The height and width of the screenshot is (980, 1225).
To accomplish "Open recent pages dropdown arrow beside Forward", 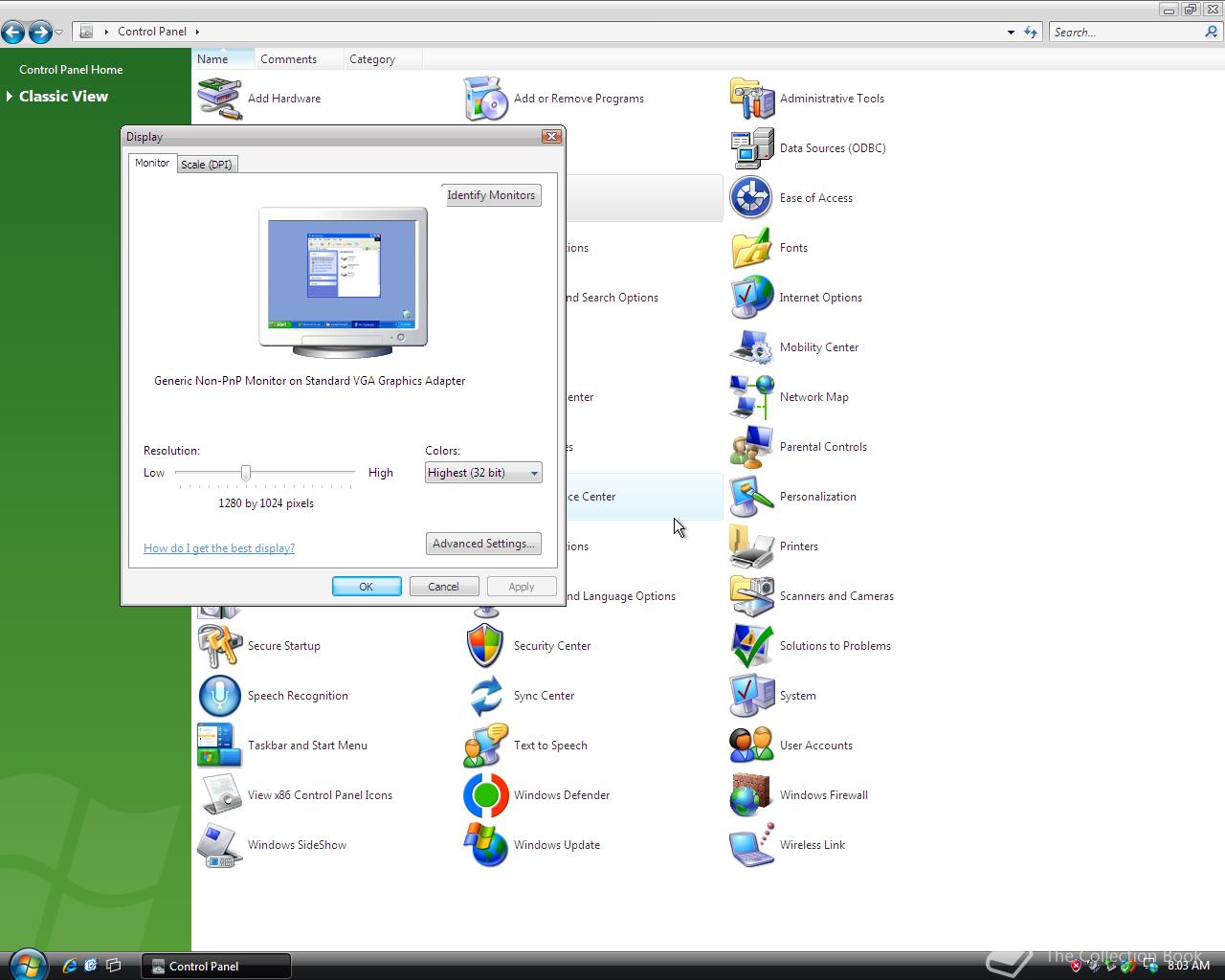I will click(58, 33).
